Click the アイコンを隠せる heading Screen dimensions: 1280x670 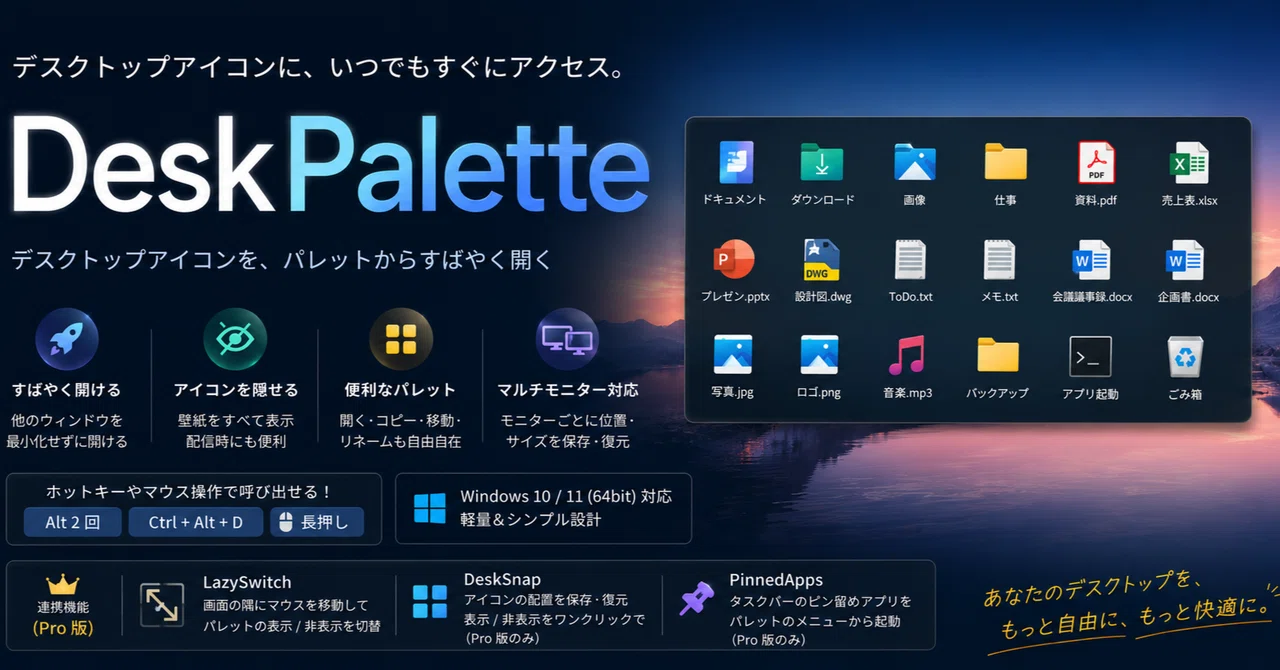coord(236,390)
